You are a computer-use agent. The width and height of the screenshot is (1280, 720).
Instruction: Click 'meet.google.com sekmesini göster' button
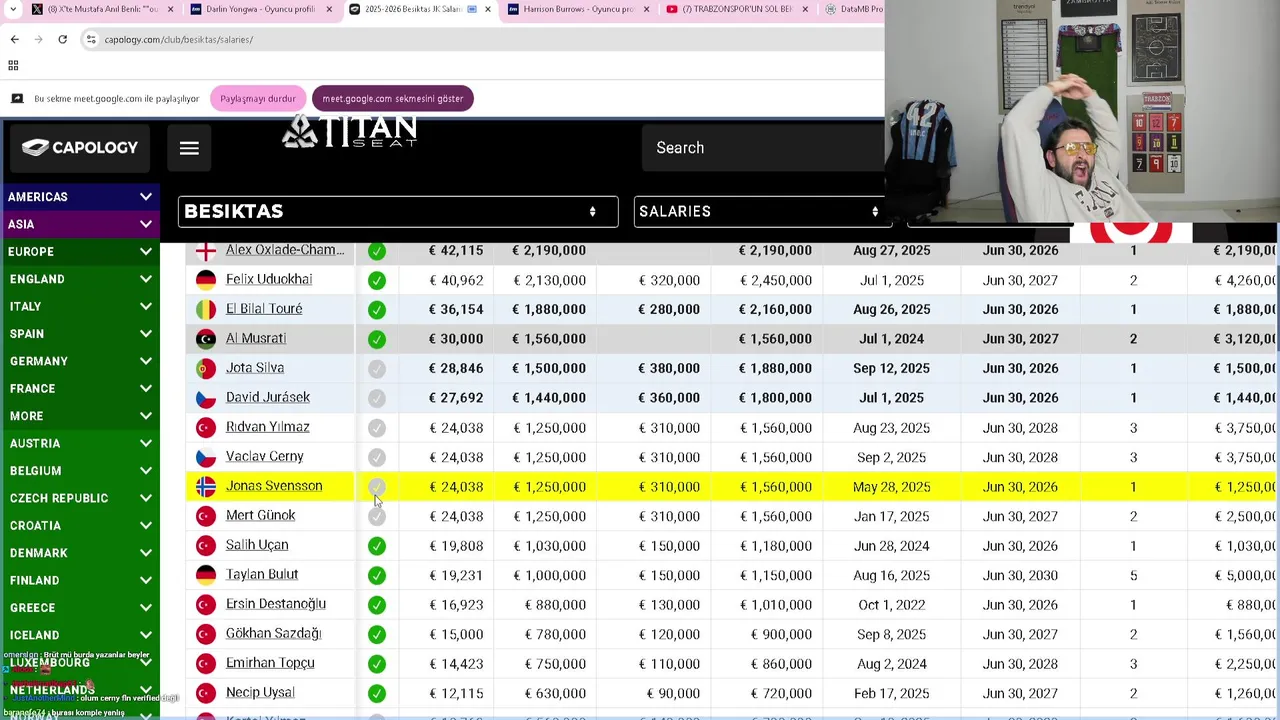click(x=392, y=99)
